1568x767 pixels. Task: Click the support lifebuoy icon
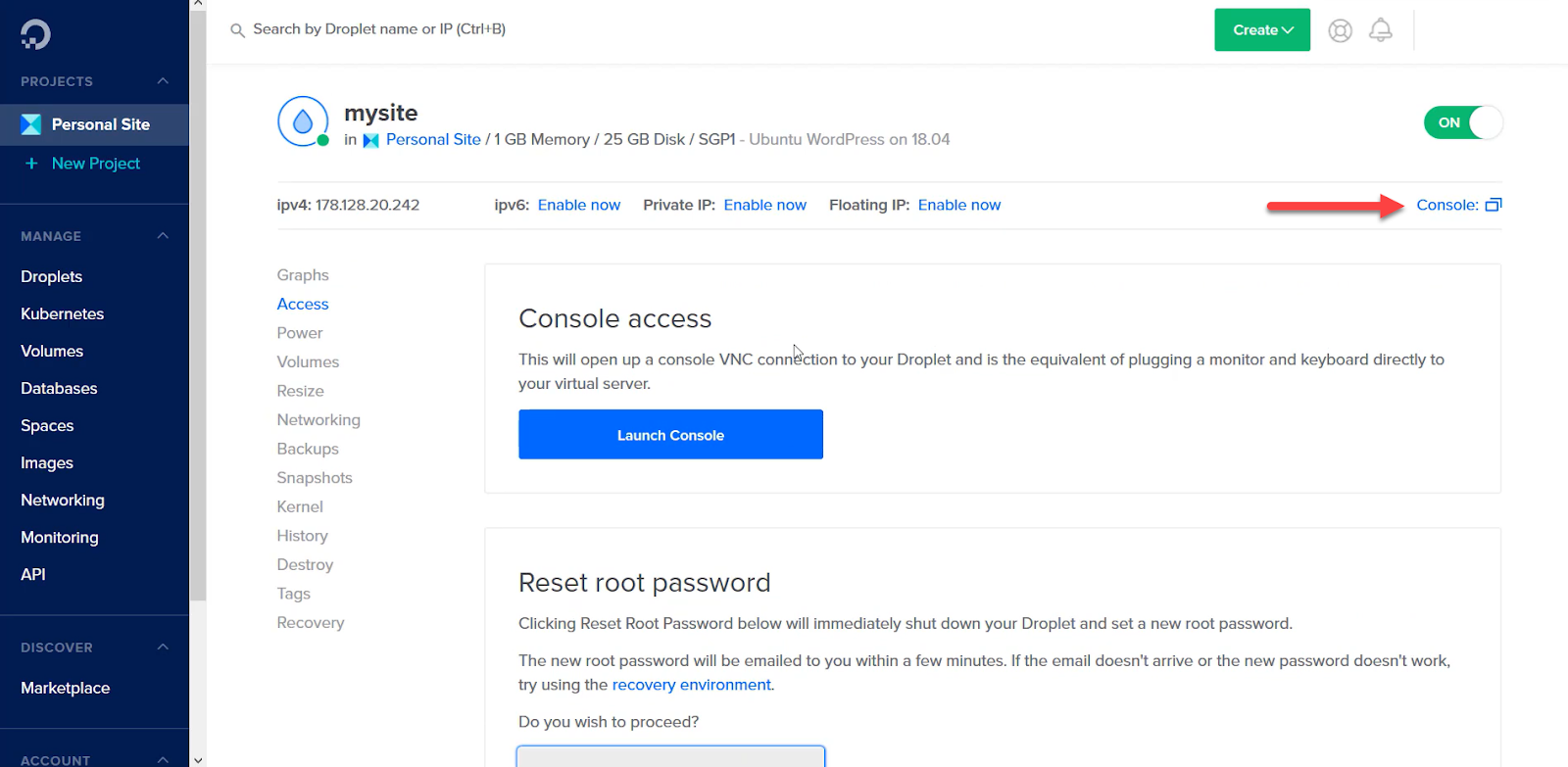pyautogui.click(x=1340, y=30)
